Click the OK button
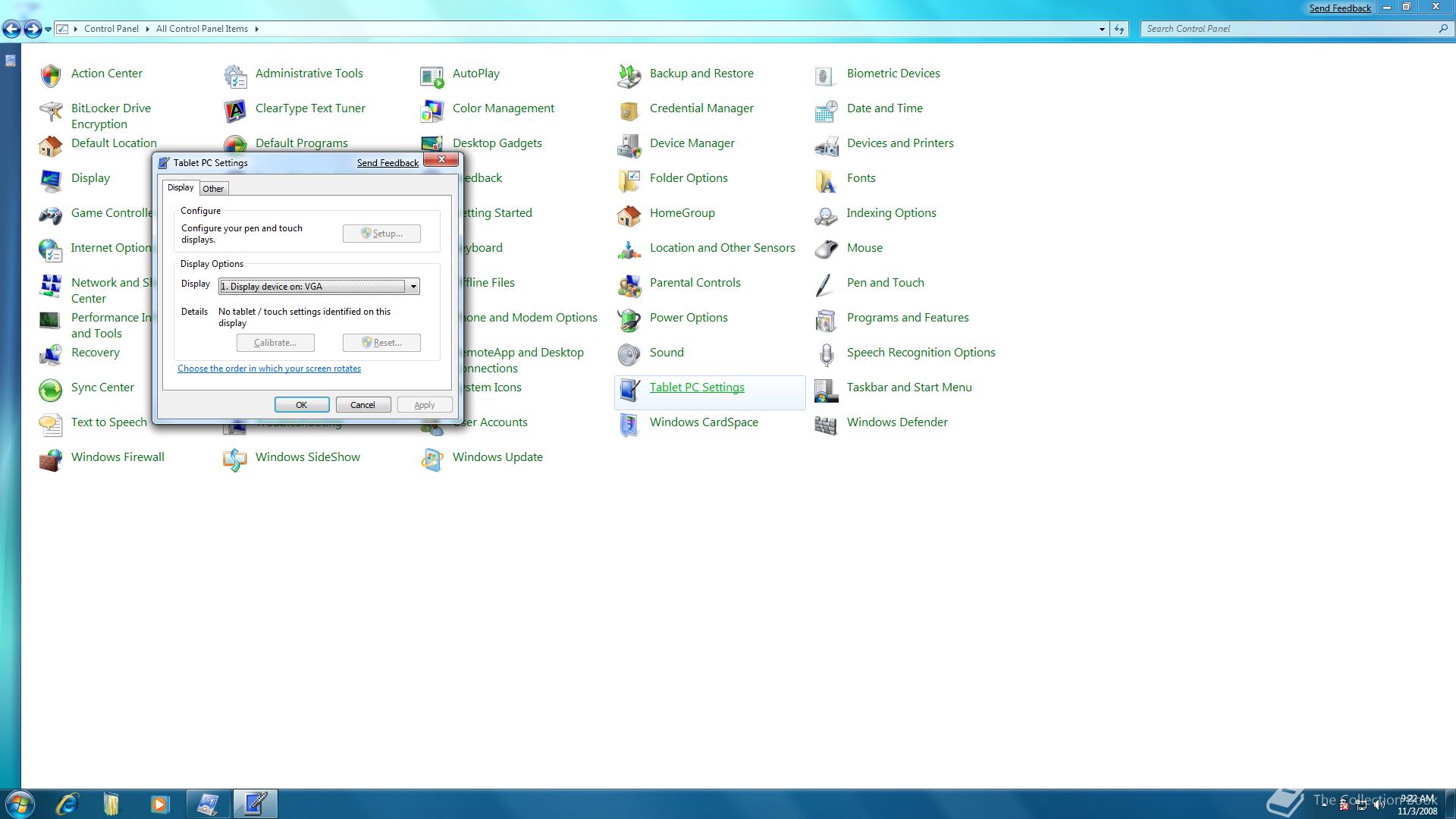1456x819 pixels. pos(302,405)
